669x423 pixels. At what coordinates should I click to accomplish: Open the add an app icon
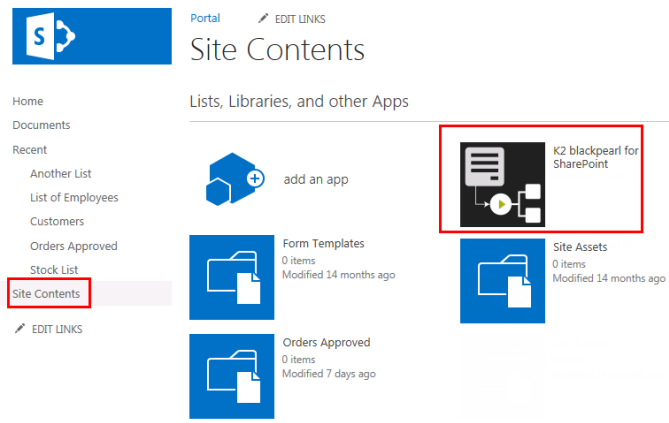coord(235,179)
